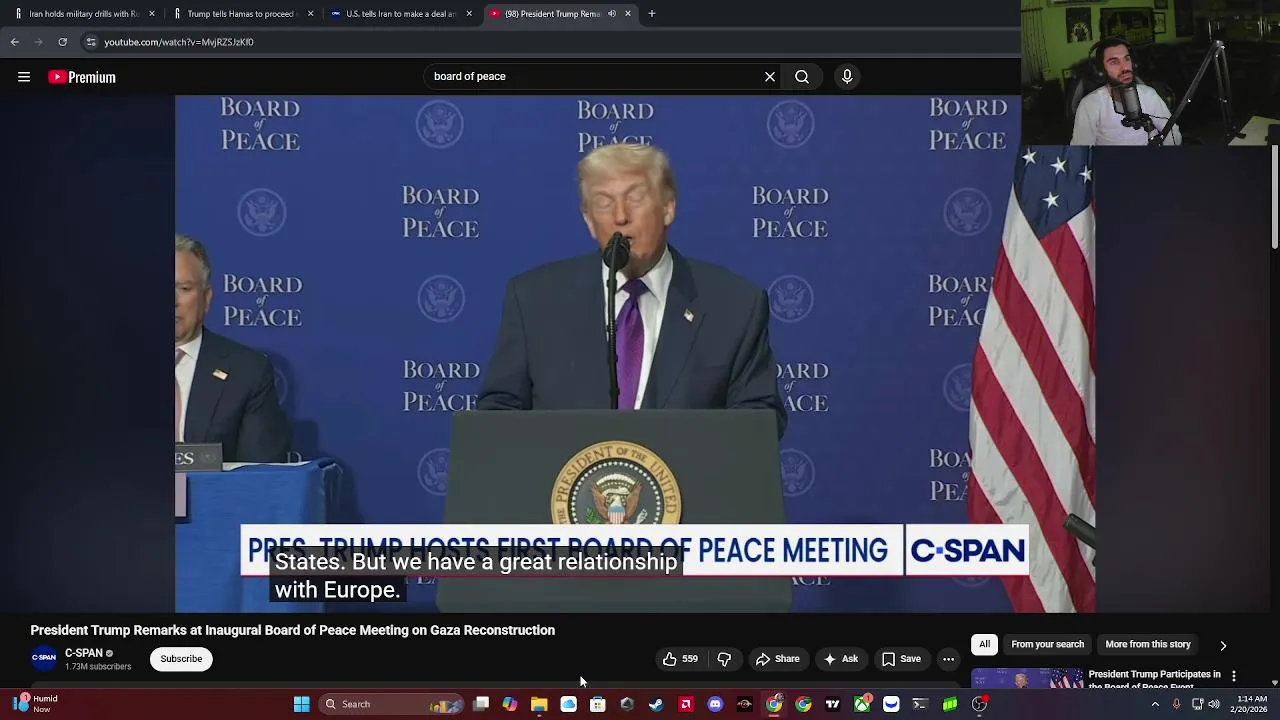Share the video
The height and width of the screenshot is (720, 1280).
pos(777,659)
